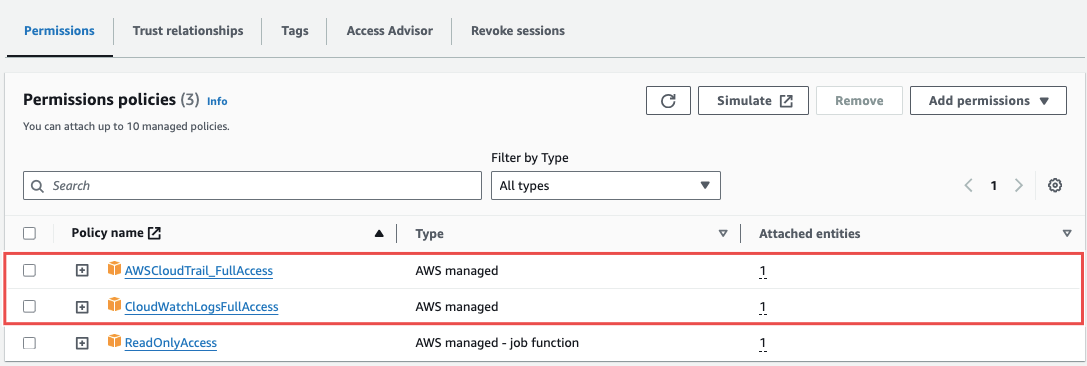
Task: Open the table preferences gear icon
Action: (1055, 185)
